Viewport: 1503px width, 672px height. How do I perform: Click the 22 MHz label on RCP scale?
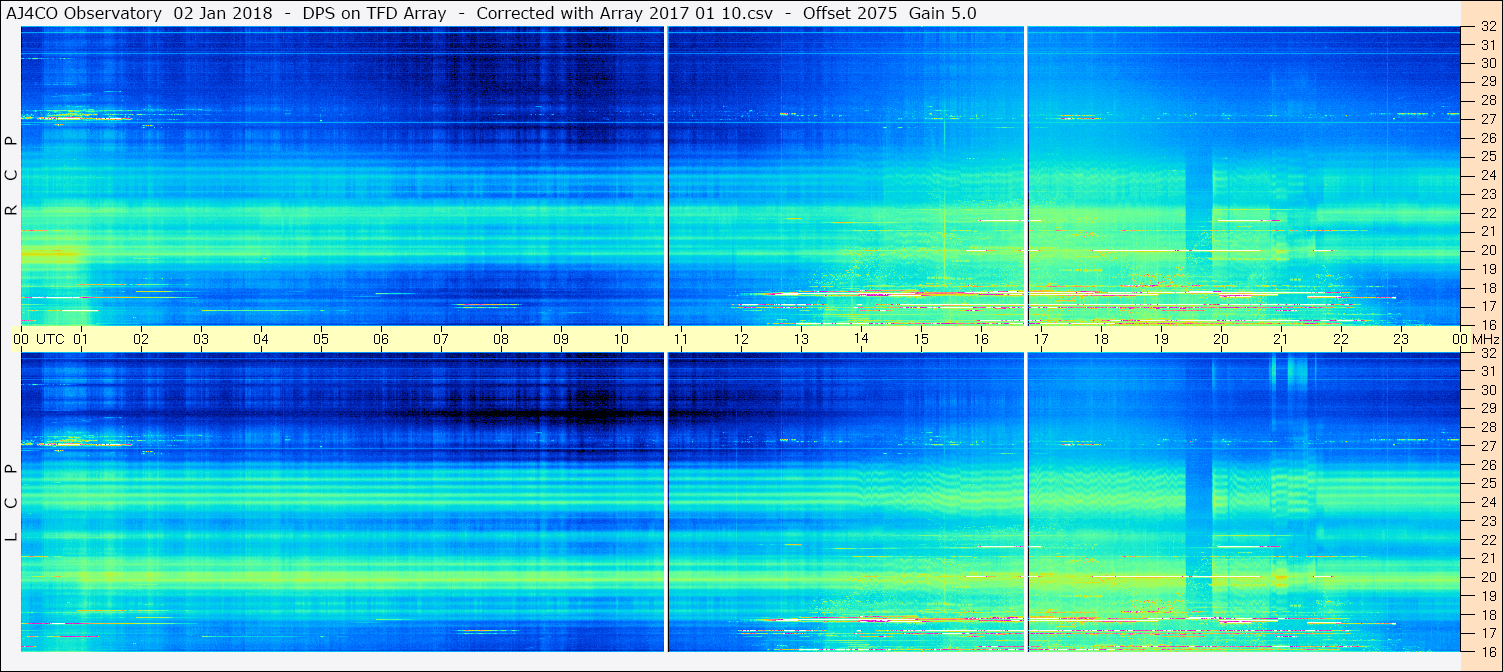coord(1488,213)
